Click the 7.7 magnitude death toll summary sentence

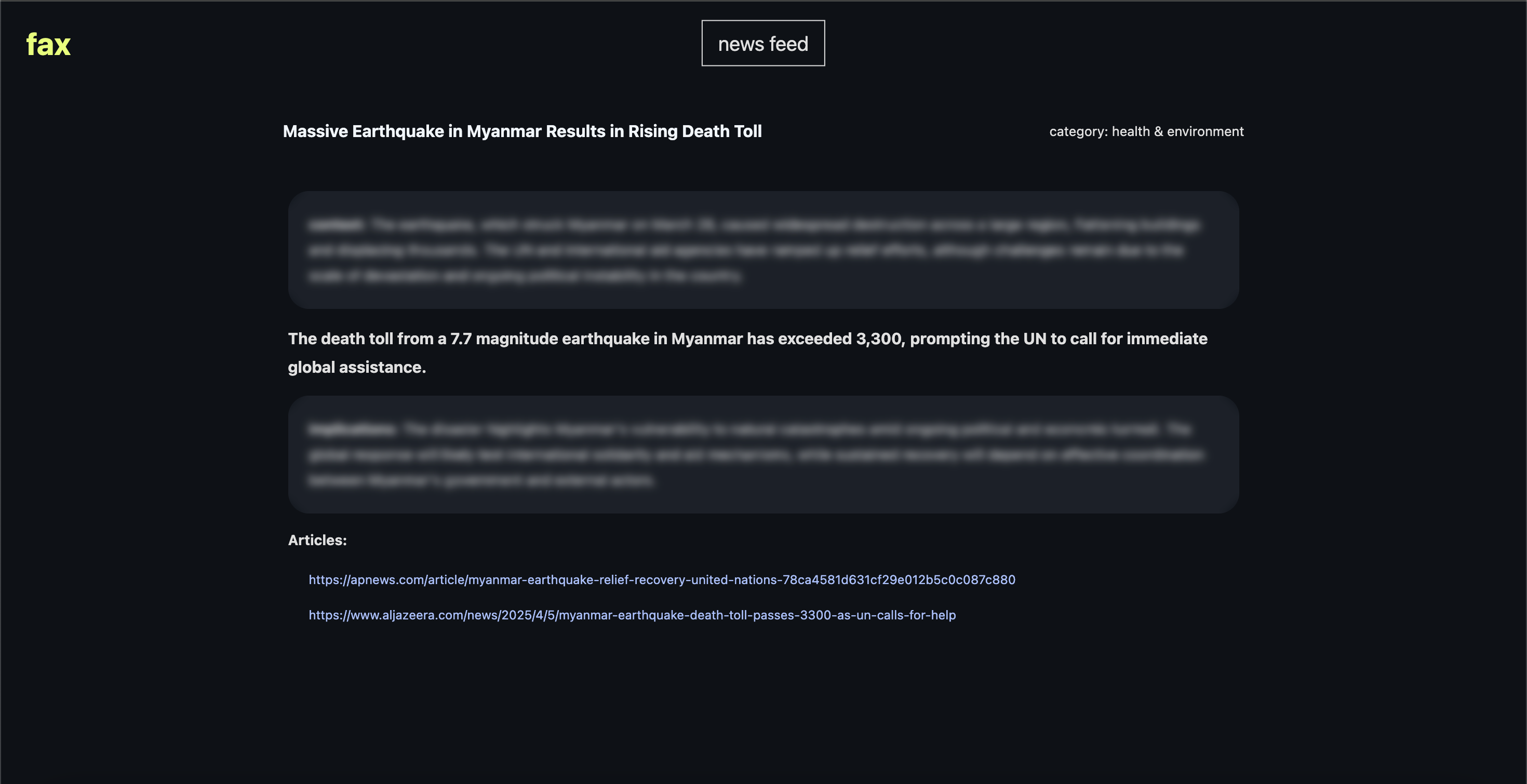click(x=747, y=339)
